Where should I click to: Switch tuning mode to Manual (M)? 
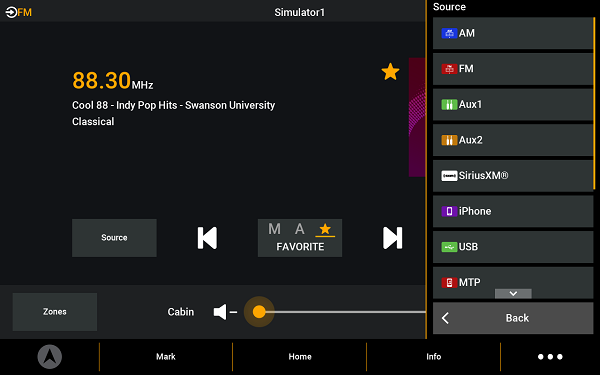[274, 229]
